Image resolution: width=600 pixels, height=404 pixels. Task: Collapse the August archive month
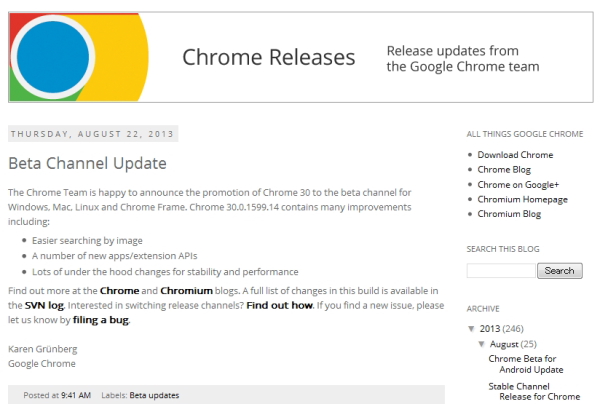point(481,344)
